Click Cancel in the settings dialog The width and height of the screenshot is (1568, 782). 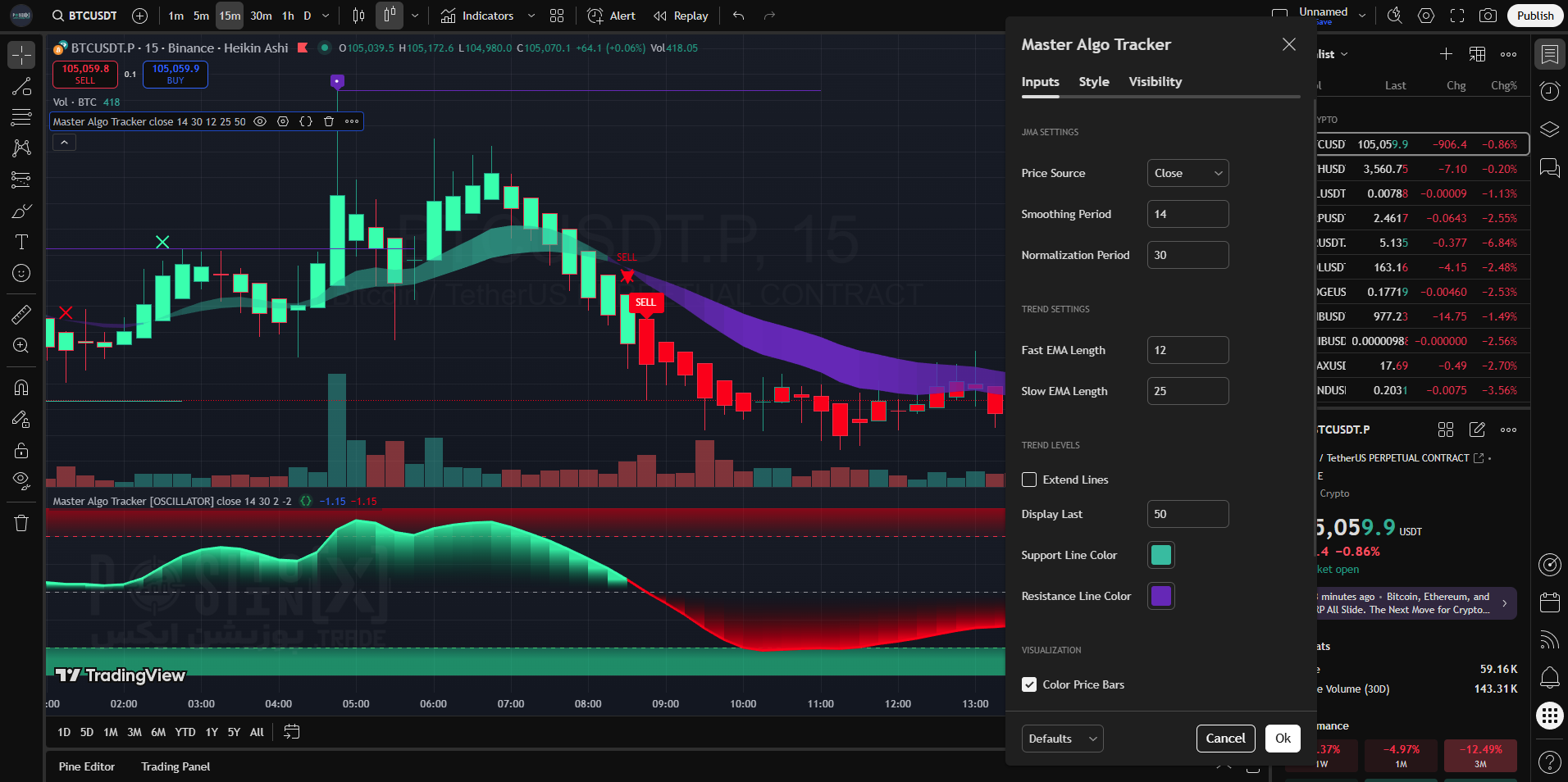[1225, 739]
